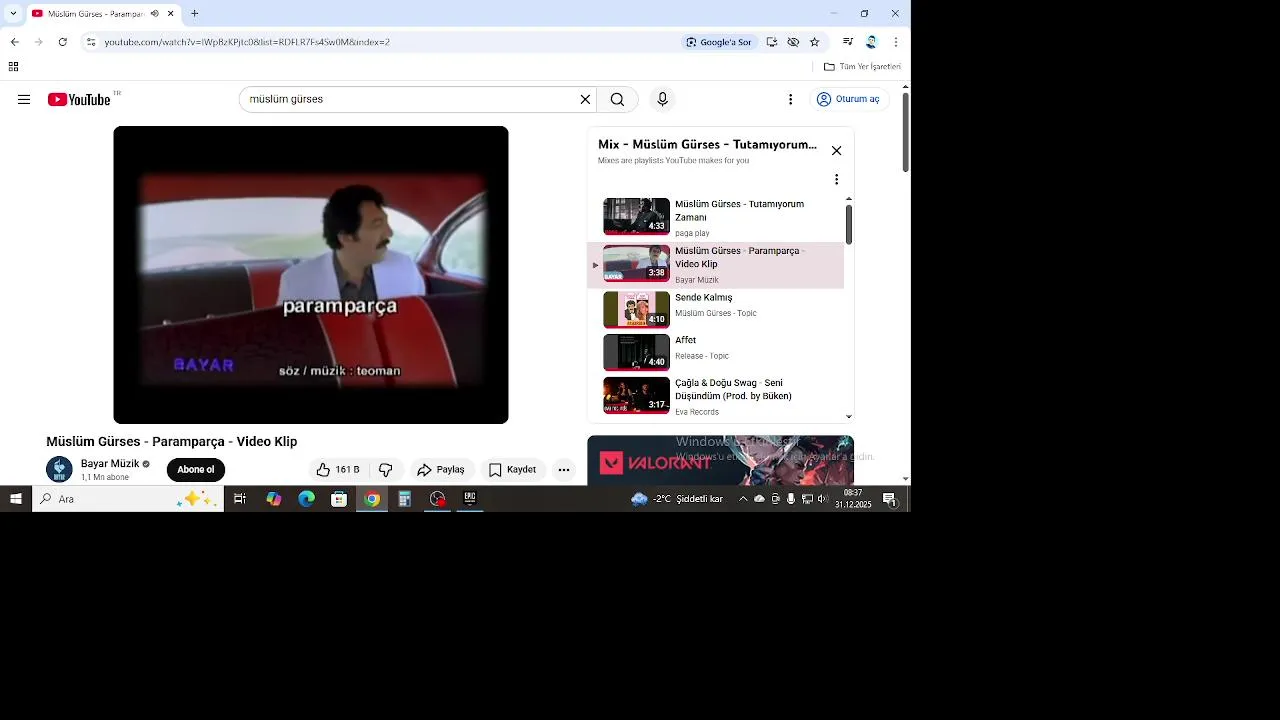Viewport: 1280px width, 720px height.
Task: Open the Valorant advertisement banner
Action: point(720,460)
